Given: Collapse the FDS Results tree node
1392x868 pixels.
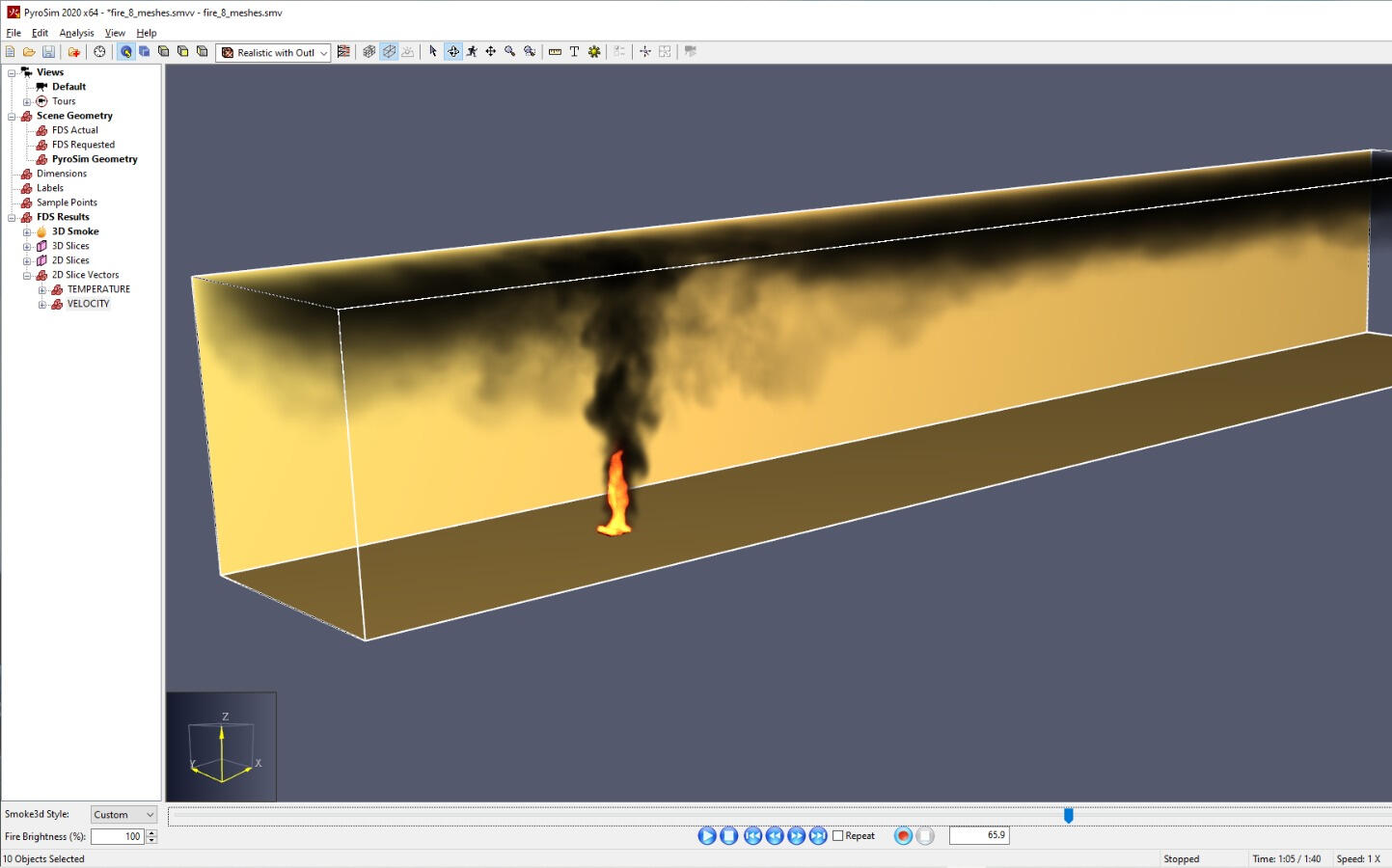Looking at the screenshot, I should click(x=12, y=218).
